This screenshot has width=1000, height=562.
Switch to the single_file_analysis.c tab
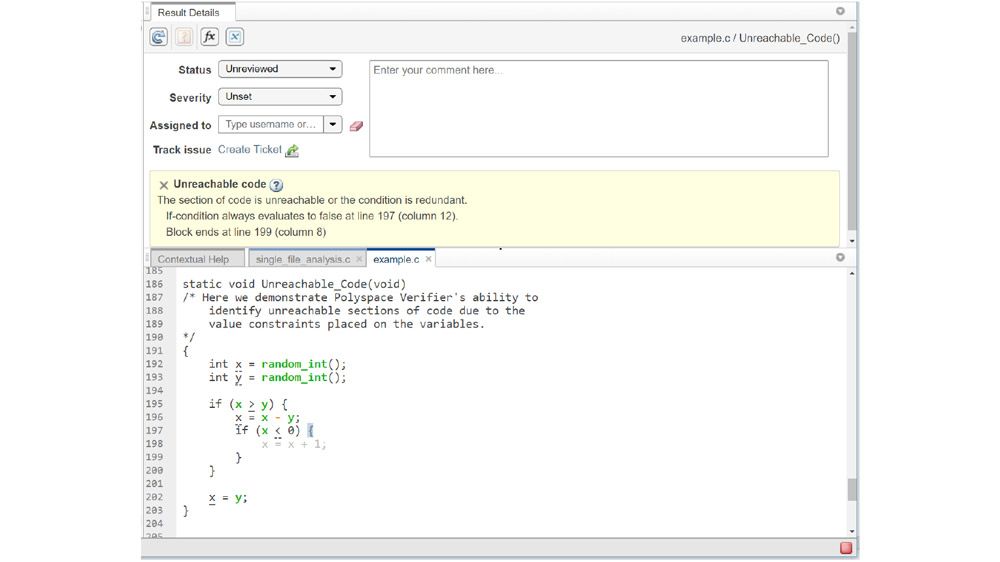pos(302,259)
